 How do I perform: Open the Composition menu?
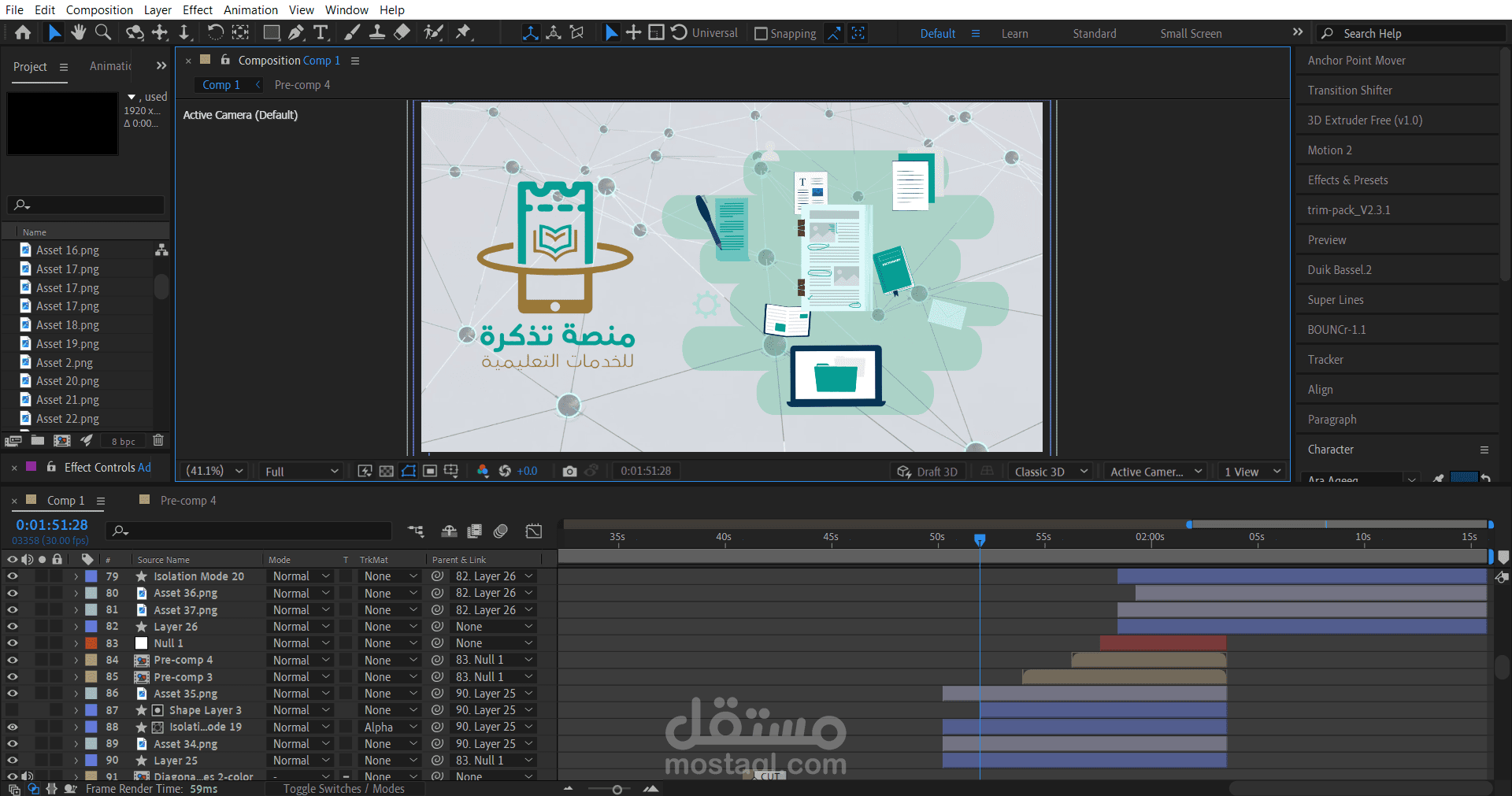point(99,10)
